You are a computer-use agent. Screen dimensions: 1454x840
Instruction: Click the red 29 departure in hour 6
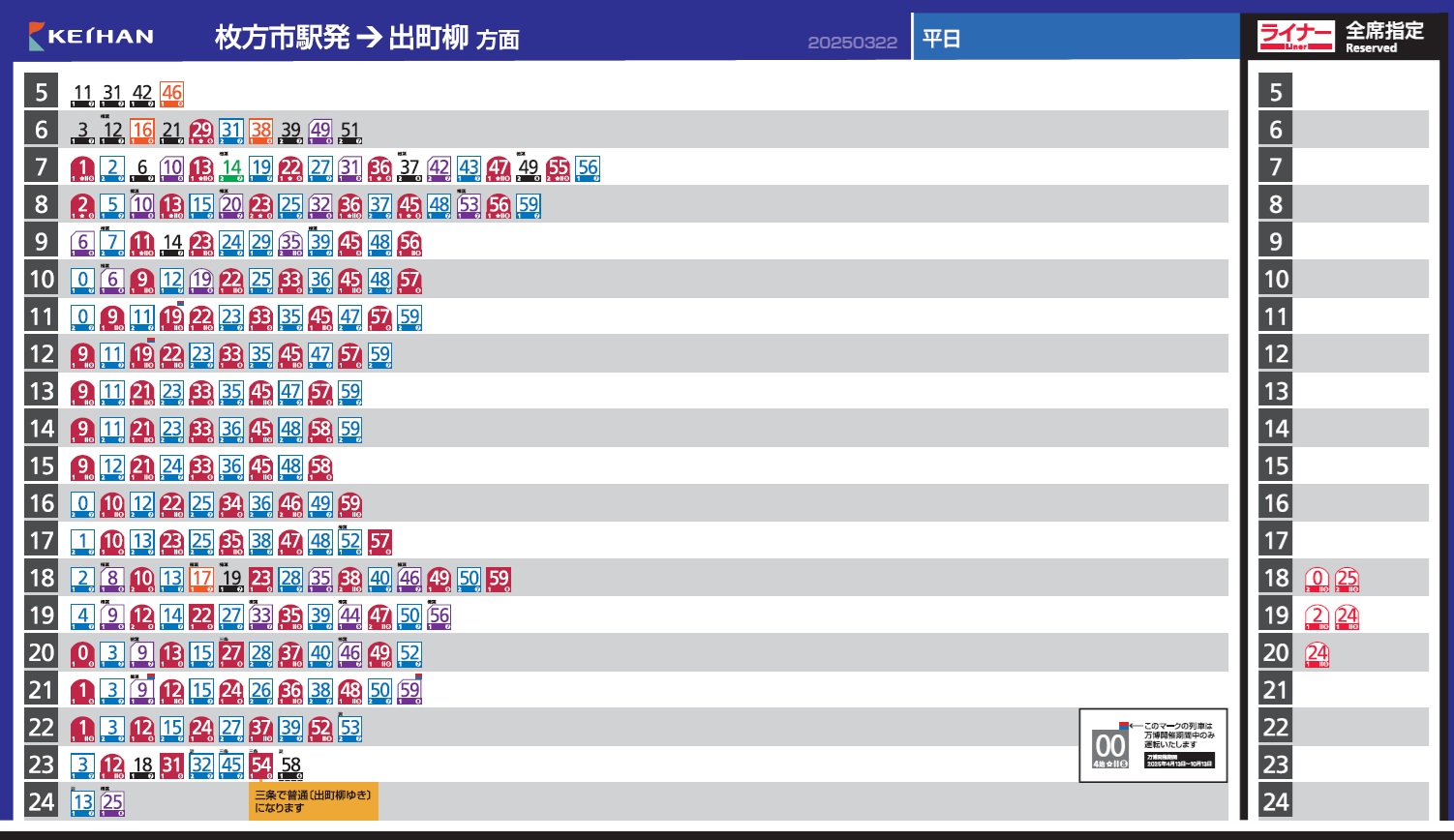point(201,131)
